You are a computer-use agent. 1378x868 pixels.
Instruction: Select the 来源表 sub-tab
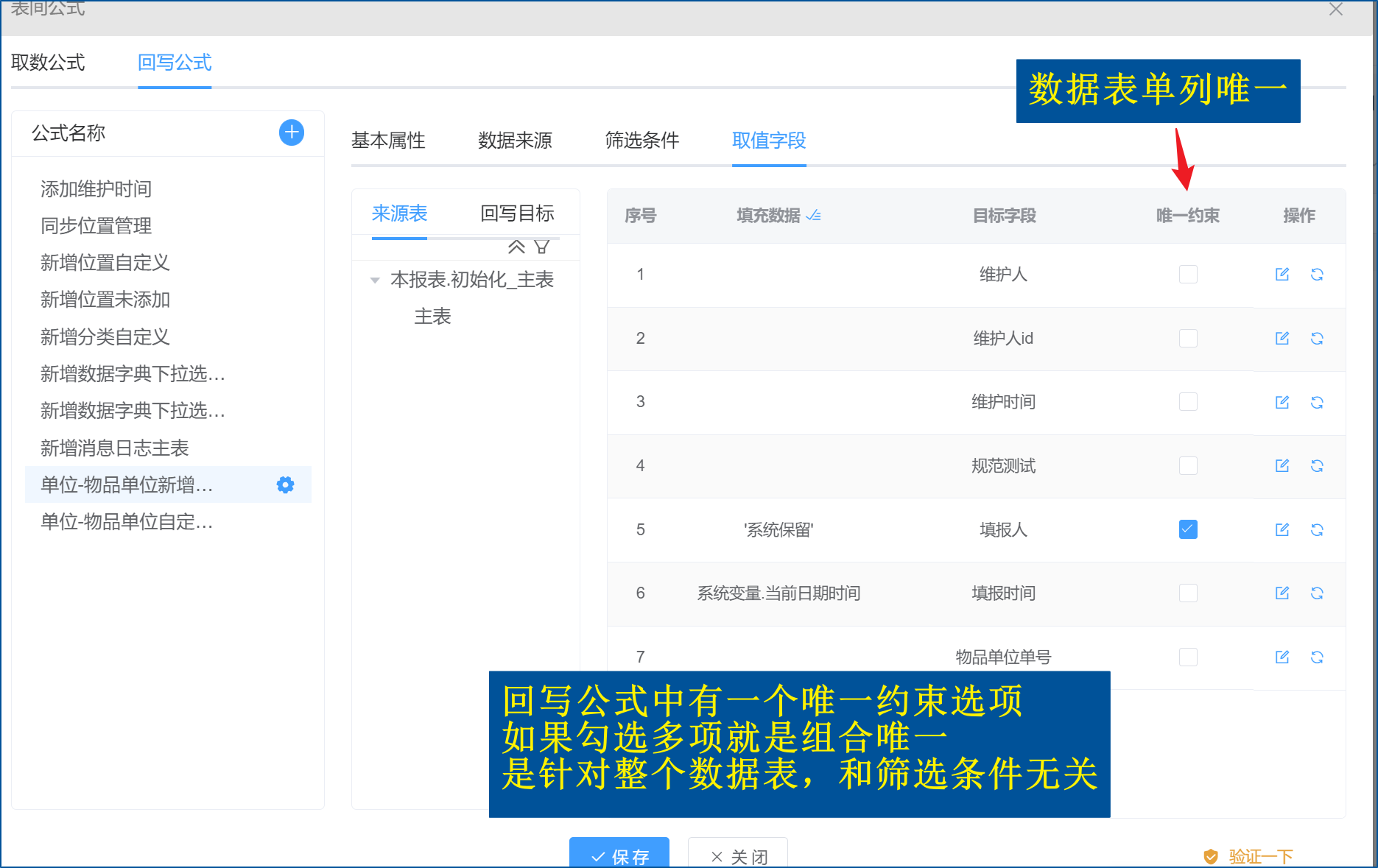click(x=399, y=214)
